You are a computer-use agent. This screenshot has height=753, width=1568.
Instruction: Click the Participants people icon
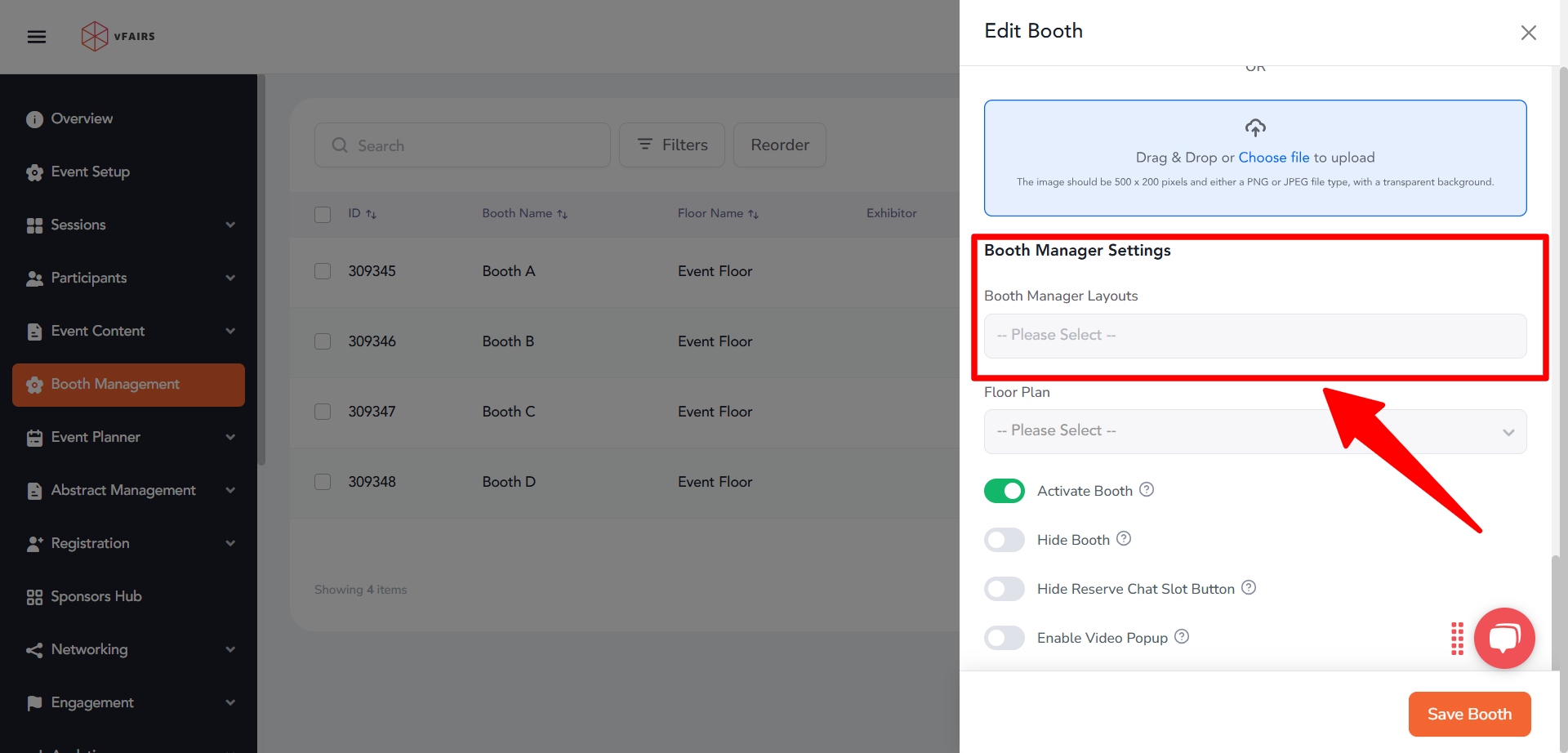point(33,278)
